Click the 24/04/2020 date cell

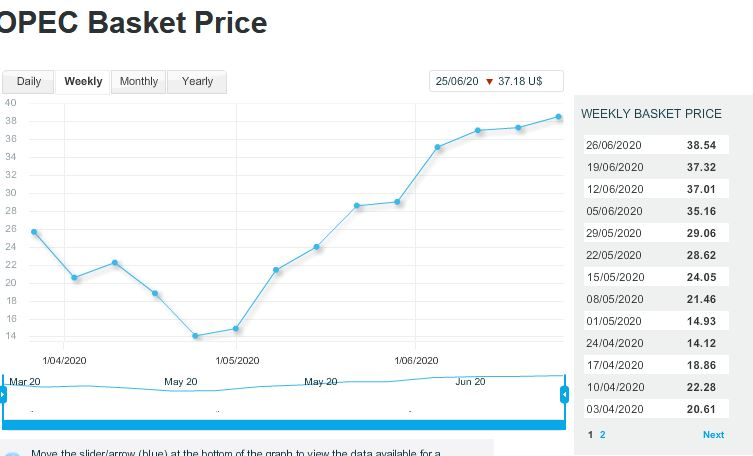click(615, 343)
